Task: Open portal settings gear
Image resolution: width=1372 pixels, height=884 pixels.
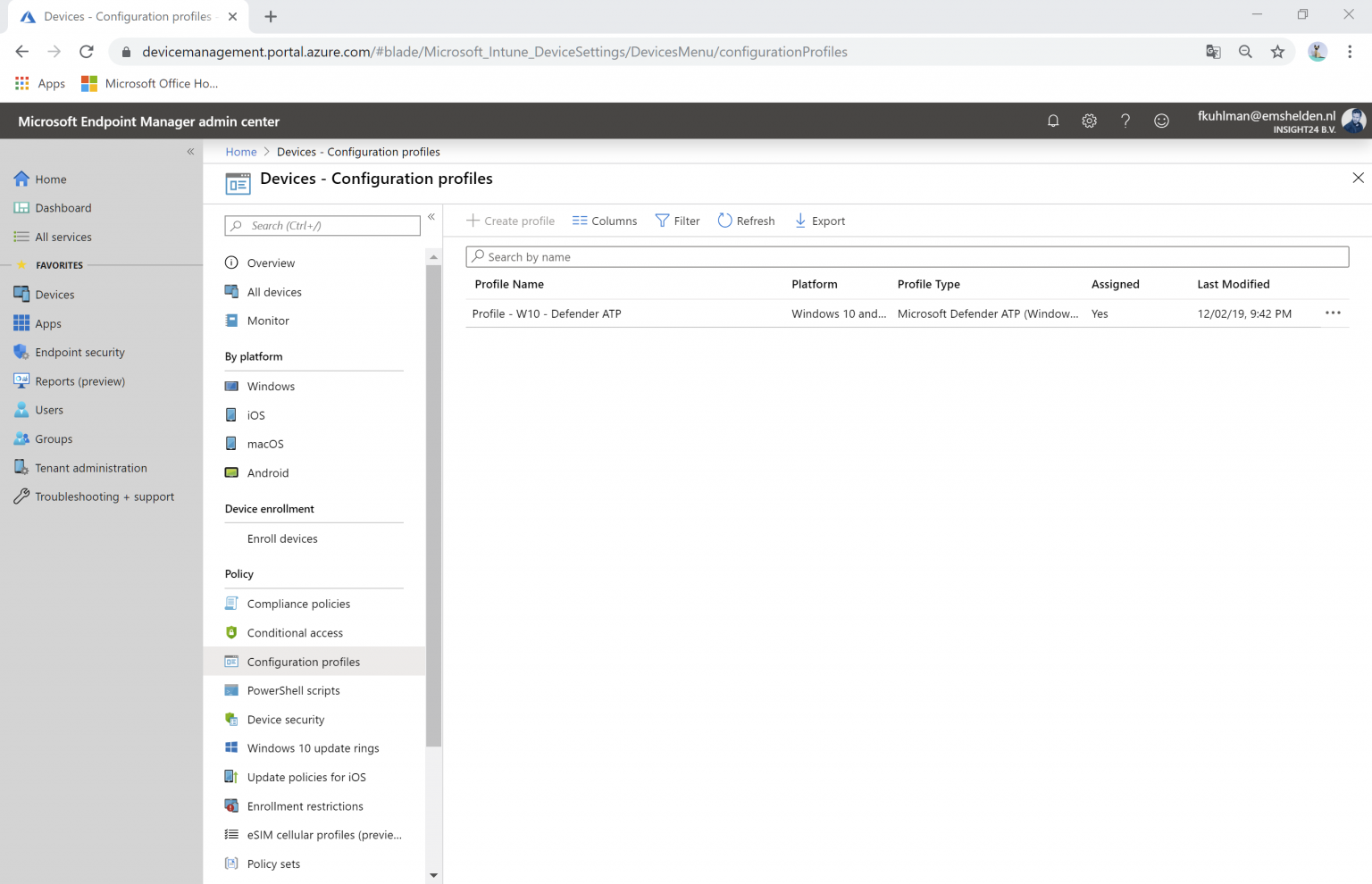Action: (x=1089, y=121)
